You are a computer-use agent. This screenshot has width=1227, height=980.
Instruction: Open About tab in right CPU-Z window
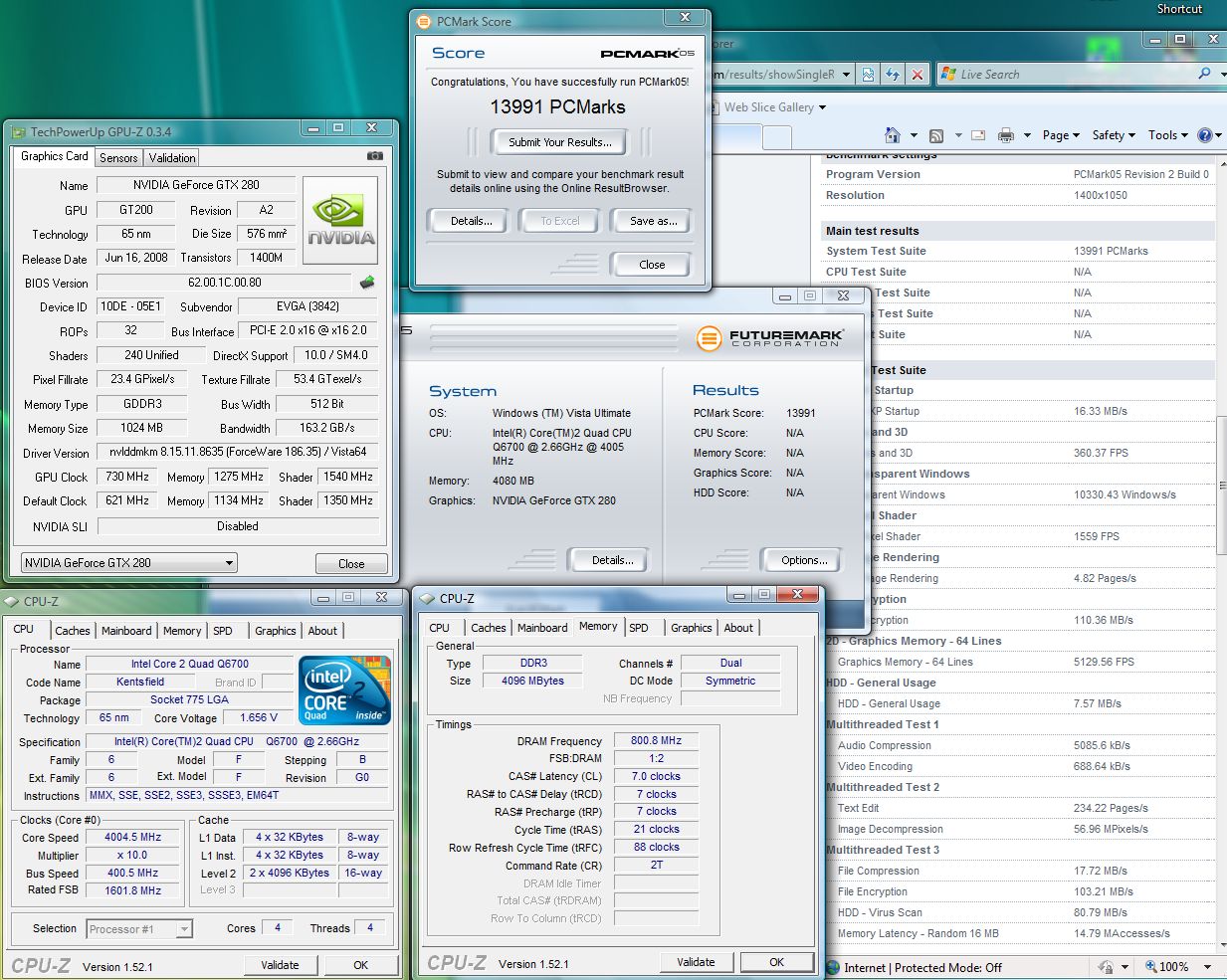[x=738, y=628]
